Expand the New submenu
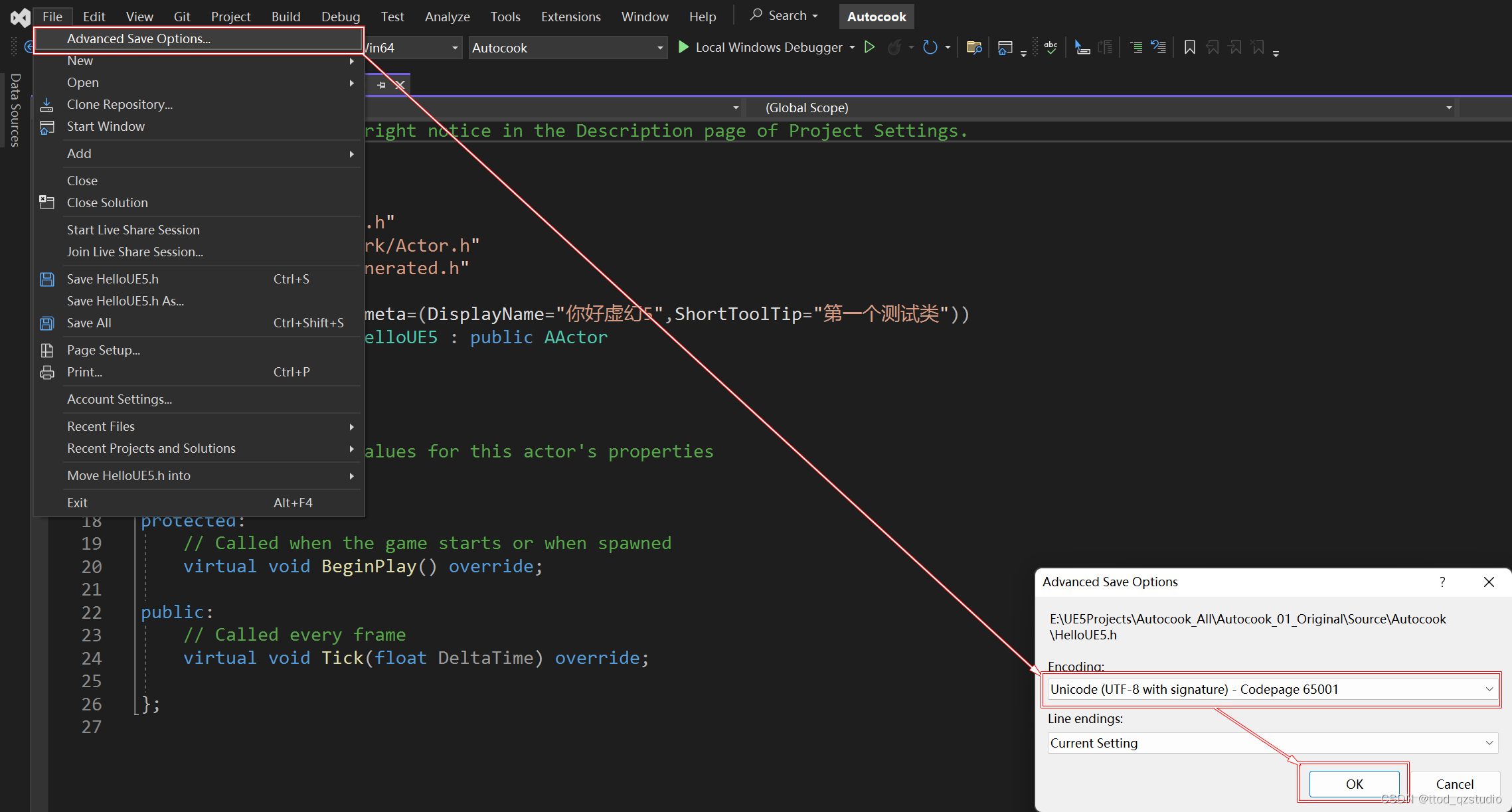This screenshot has height=812, width=1512. point(198,60)
